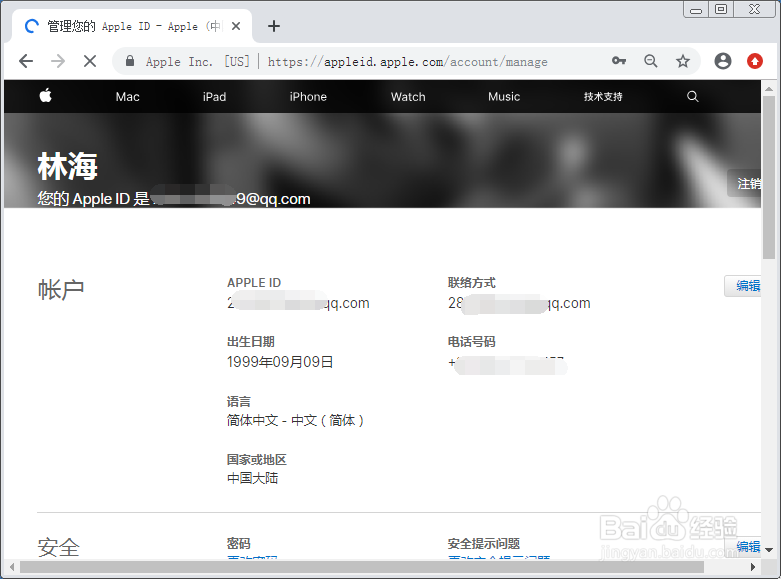Image resolution: width=781 pixels, height=579 pixels.
Task: Open the search icon in Apple navigation bar
Action: [692, 96]
